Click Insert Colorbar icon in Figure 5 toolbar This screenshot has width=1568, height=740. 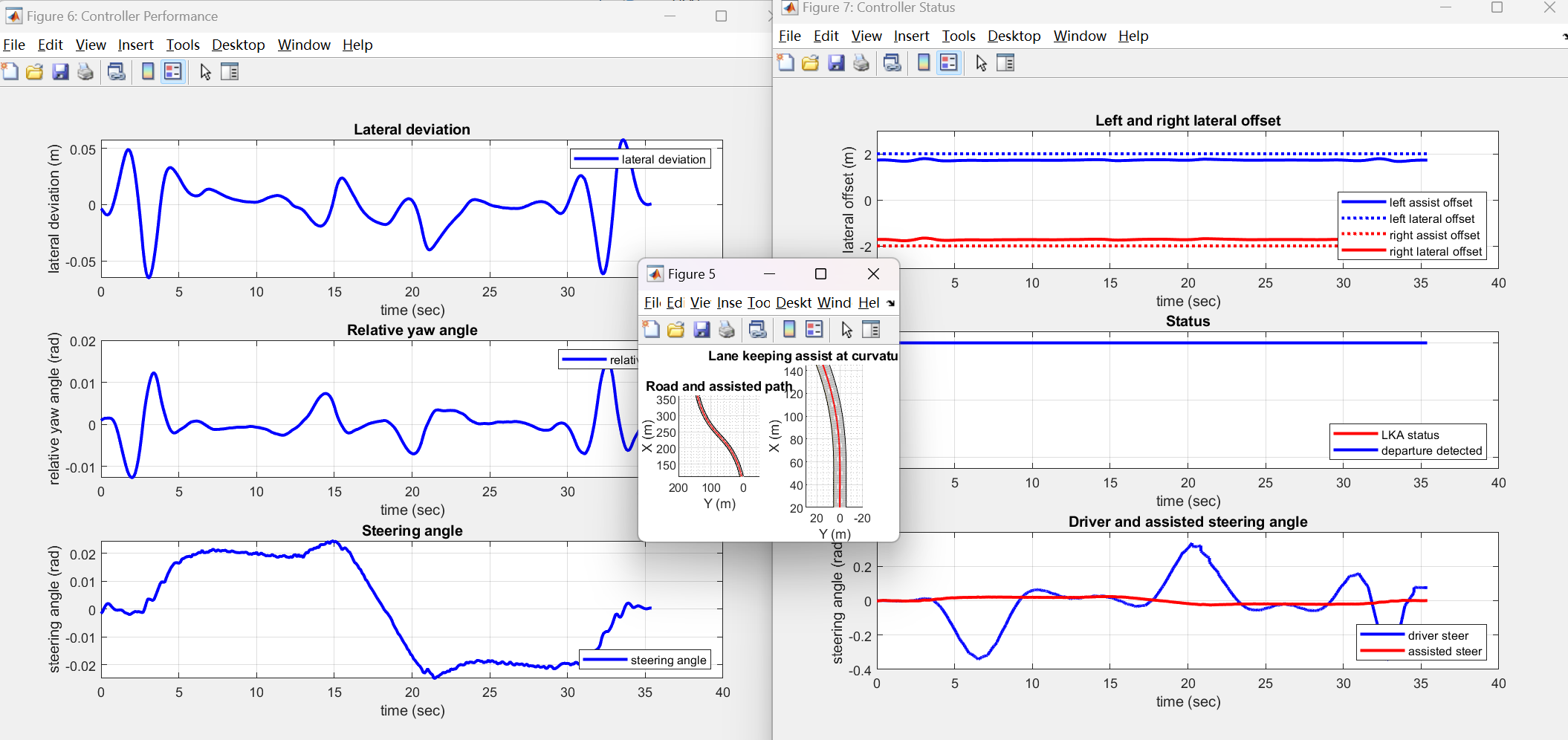coord(789,329)
